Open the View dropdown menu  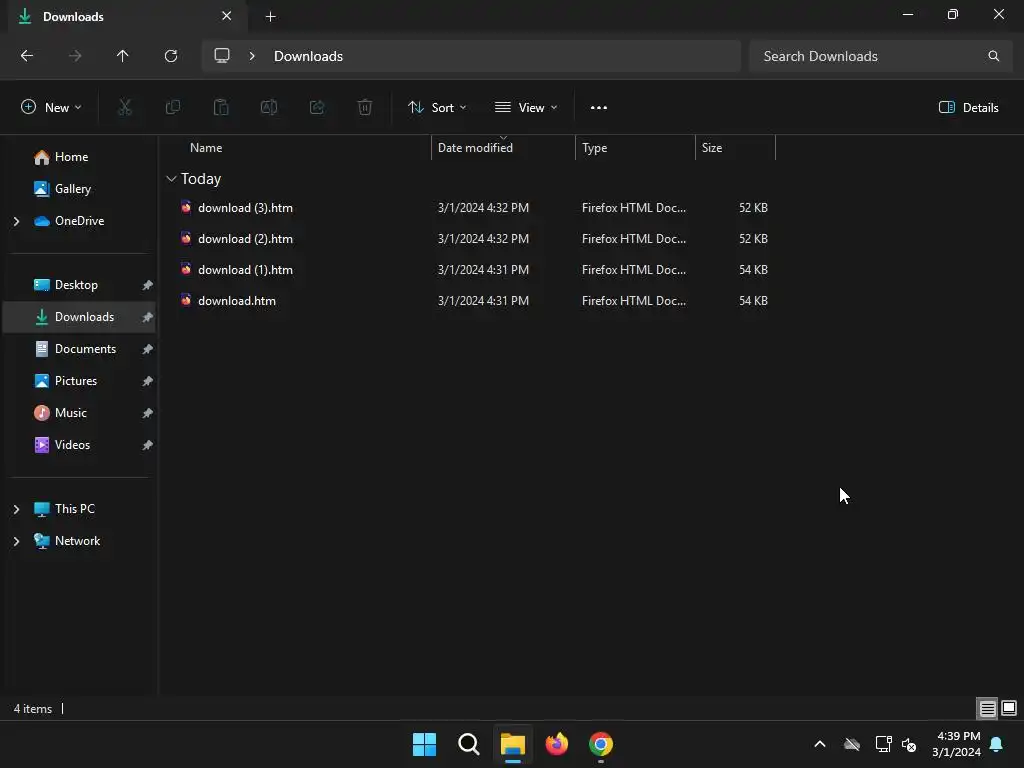(526, 108)
